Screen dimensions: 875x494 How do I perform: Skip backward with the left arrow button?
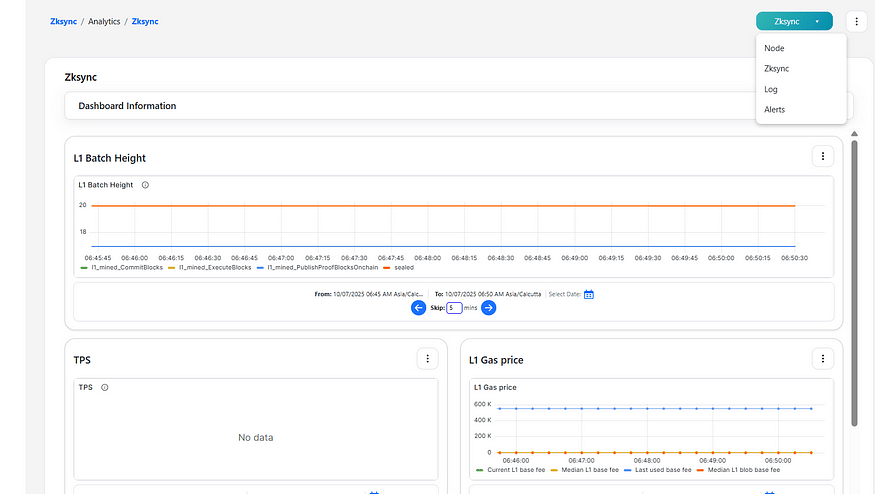coord(419,308)
